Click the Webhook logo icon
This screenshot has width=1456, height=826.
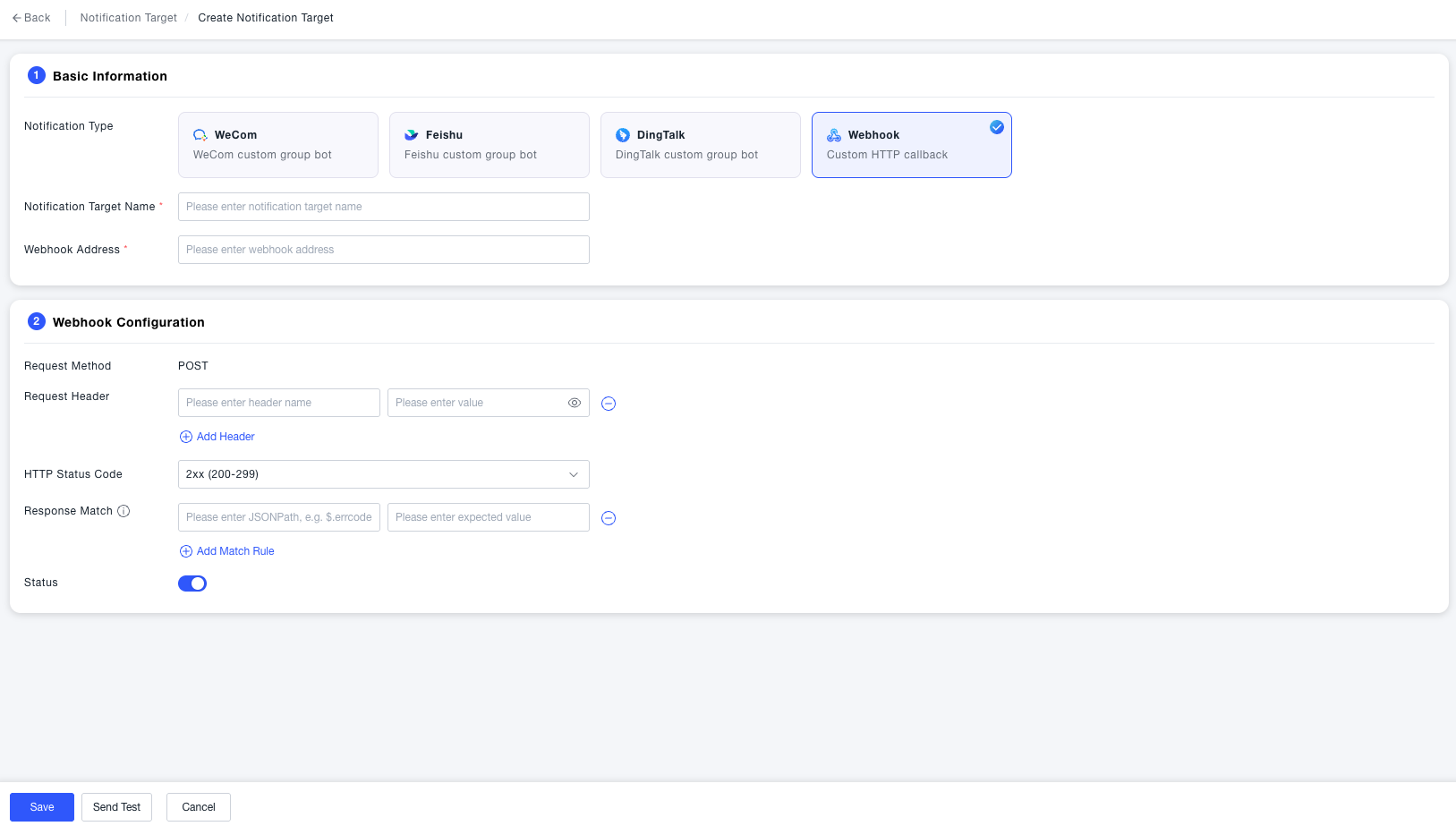tap(834, 135)
